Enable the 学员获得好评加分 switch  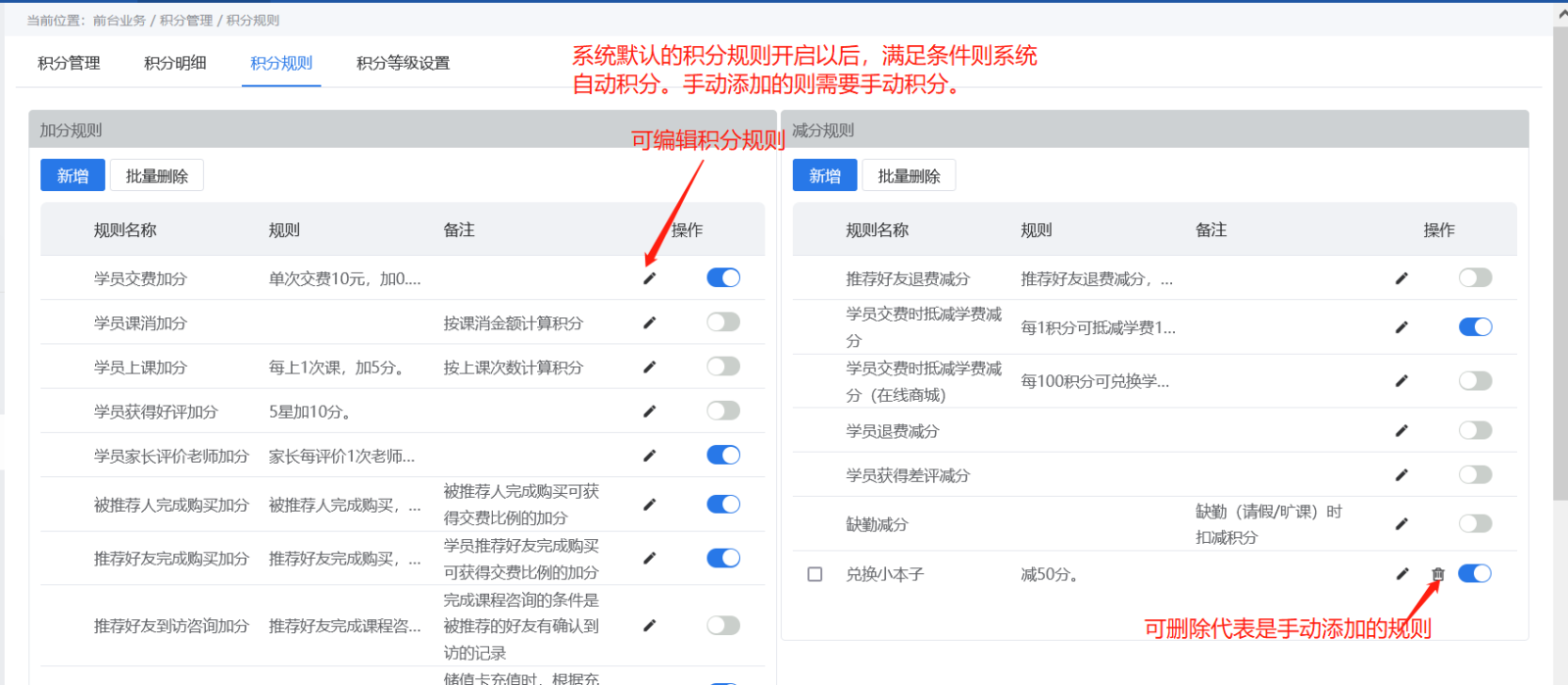pos(723,411)
